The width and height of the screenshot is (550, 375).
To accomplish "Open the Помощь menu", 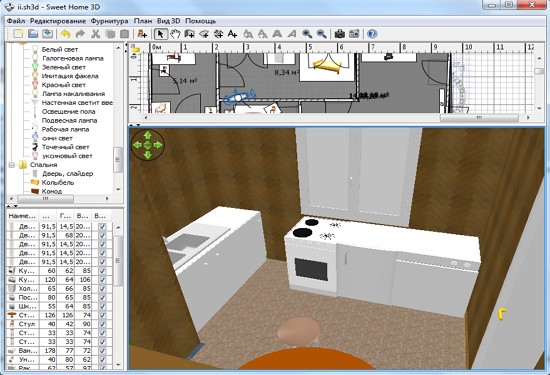I will [200, 21].
